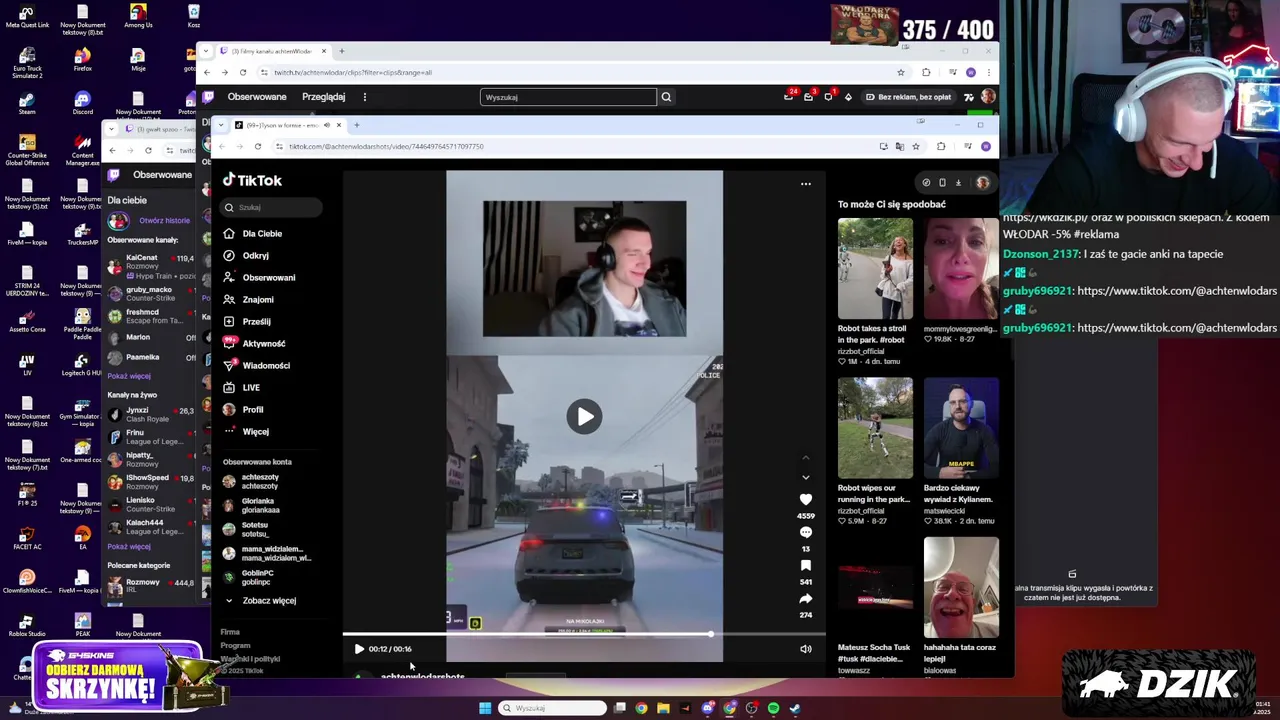Click the small play icon beside 00:12 / 00:16
This screenshot has height=720, width=1280.
coord(359,649)
